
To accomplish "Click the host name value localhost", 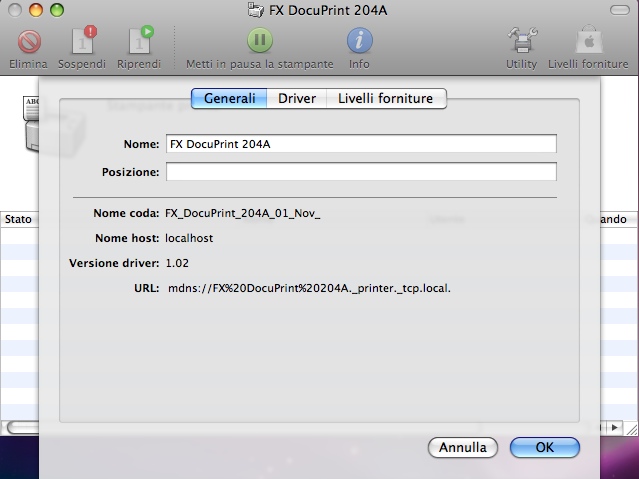I will click(x=189, y=238).
